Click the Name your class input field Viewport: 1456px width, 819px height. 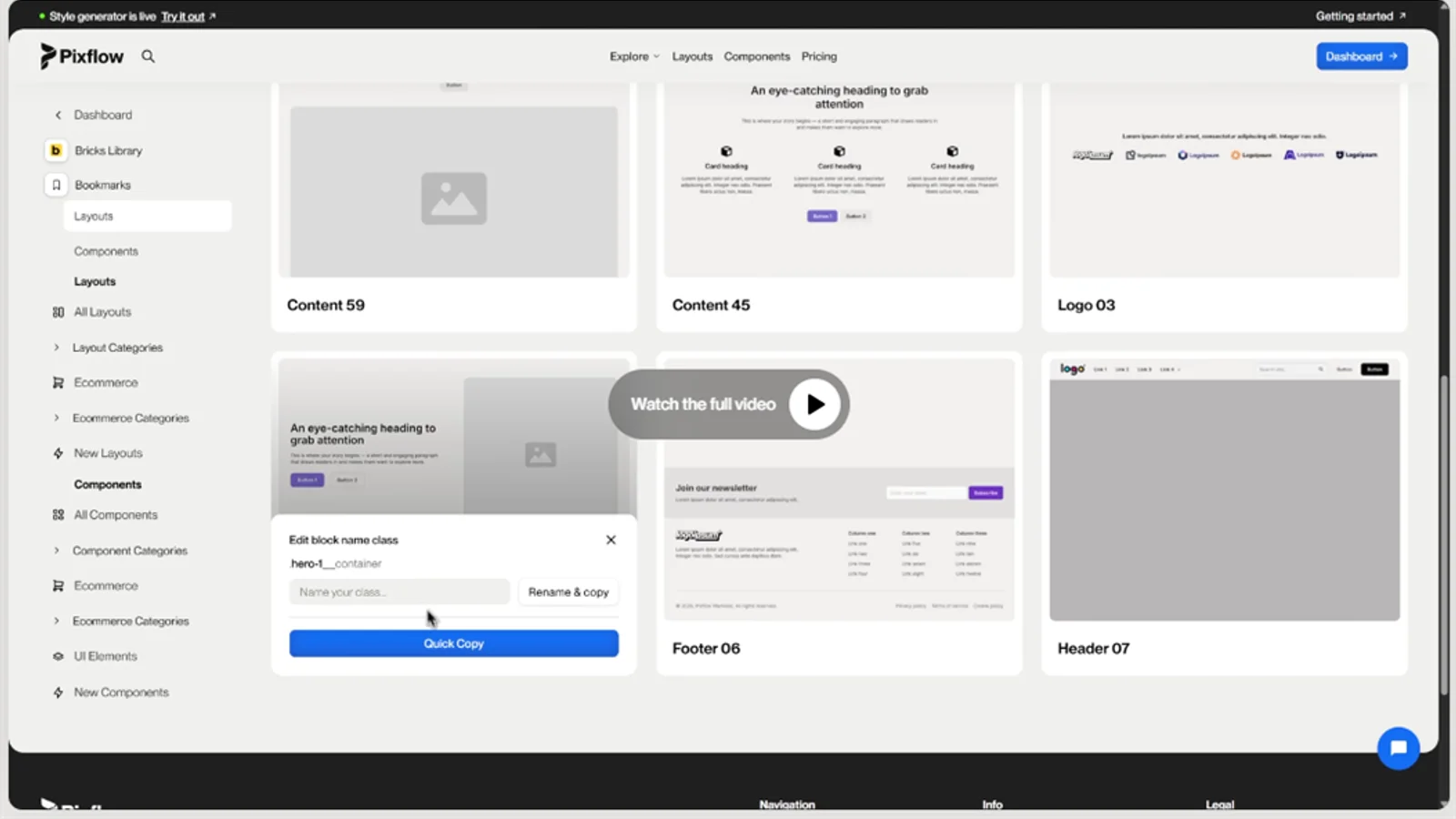tap(399, 592)
